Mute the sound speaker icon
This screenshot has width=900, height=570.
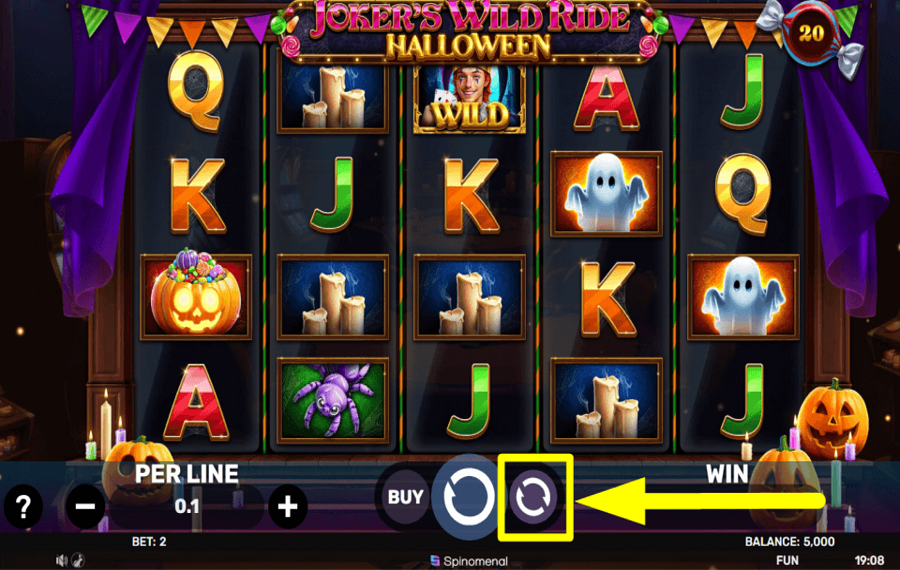(x=61, y=560)
